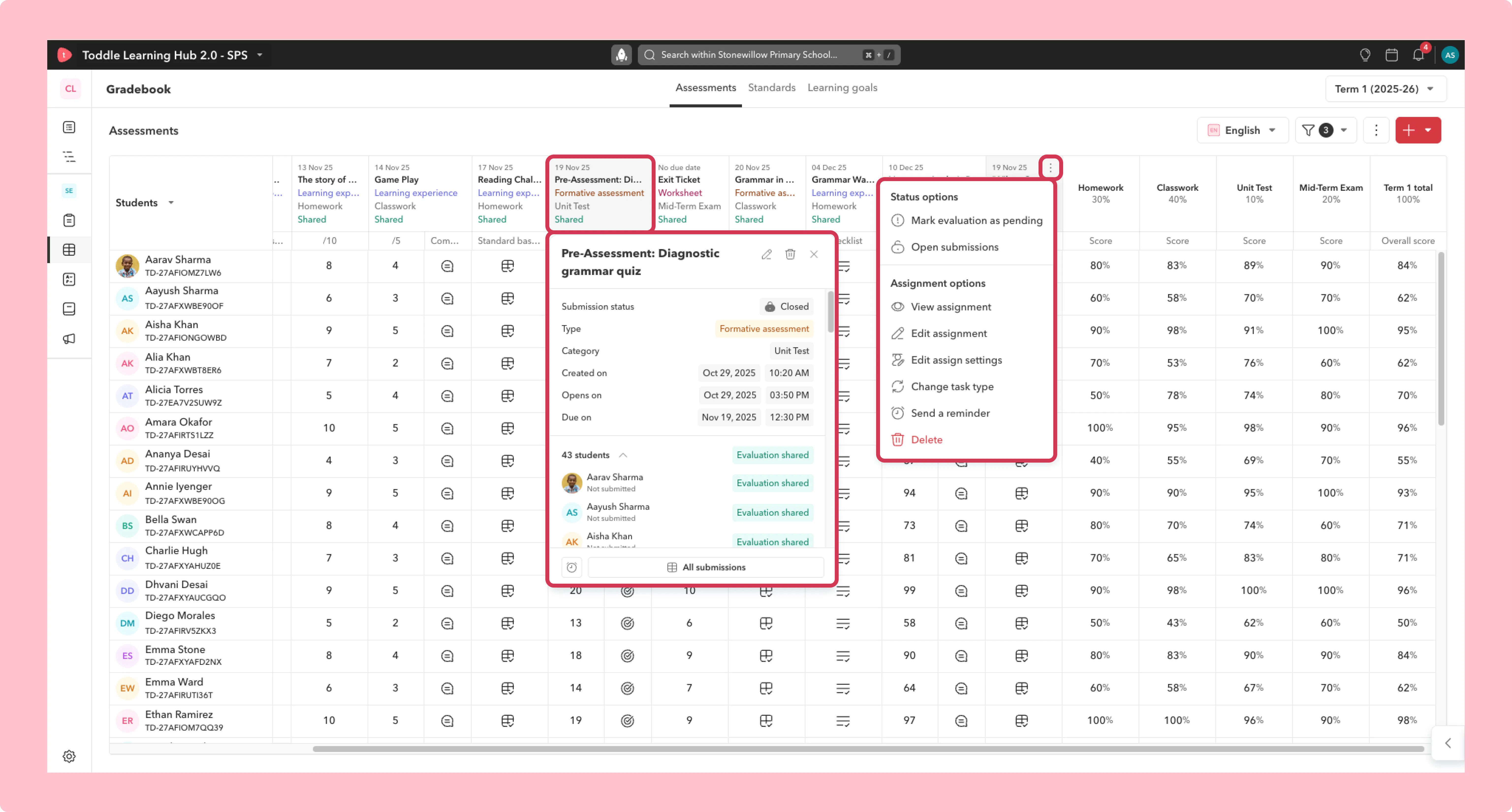Open rubric grid icon for Aisha Khan
The height and width of the screenshot is (812, 1512).
(508, 331)
